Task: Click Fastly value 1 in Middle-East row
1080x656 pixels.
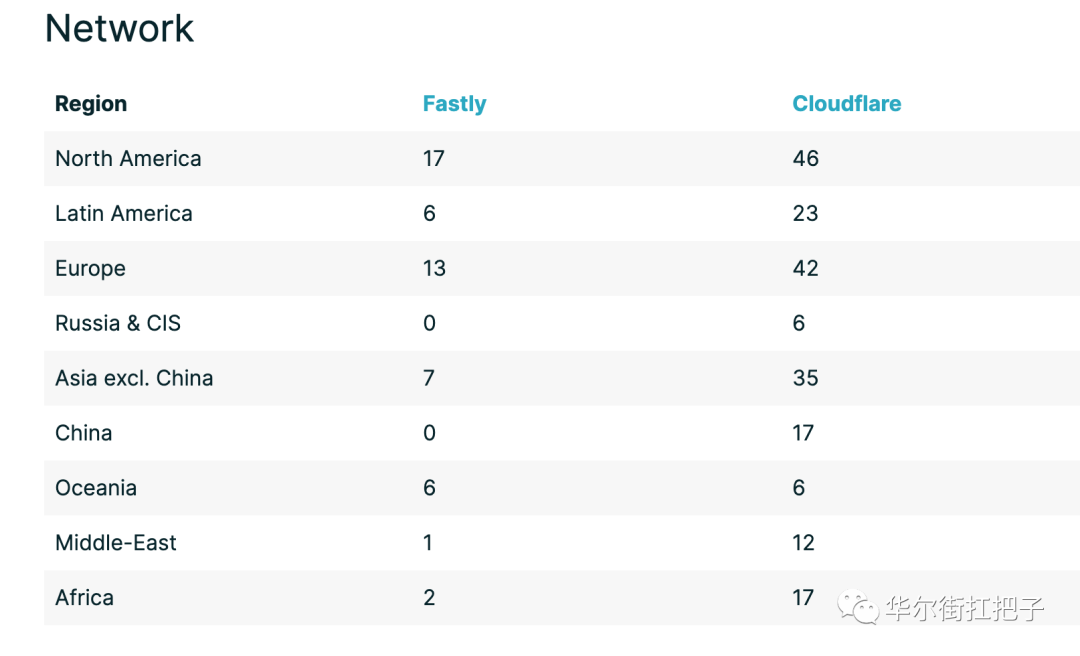Action: pos(428,543)
